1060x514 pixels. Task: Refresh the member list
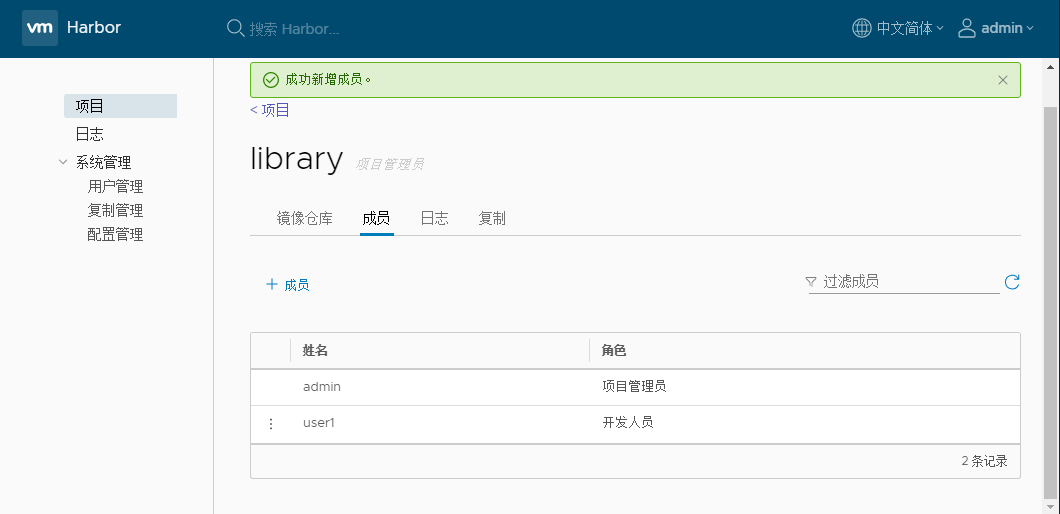click(1012, 282)
